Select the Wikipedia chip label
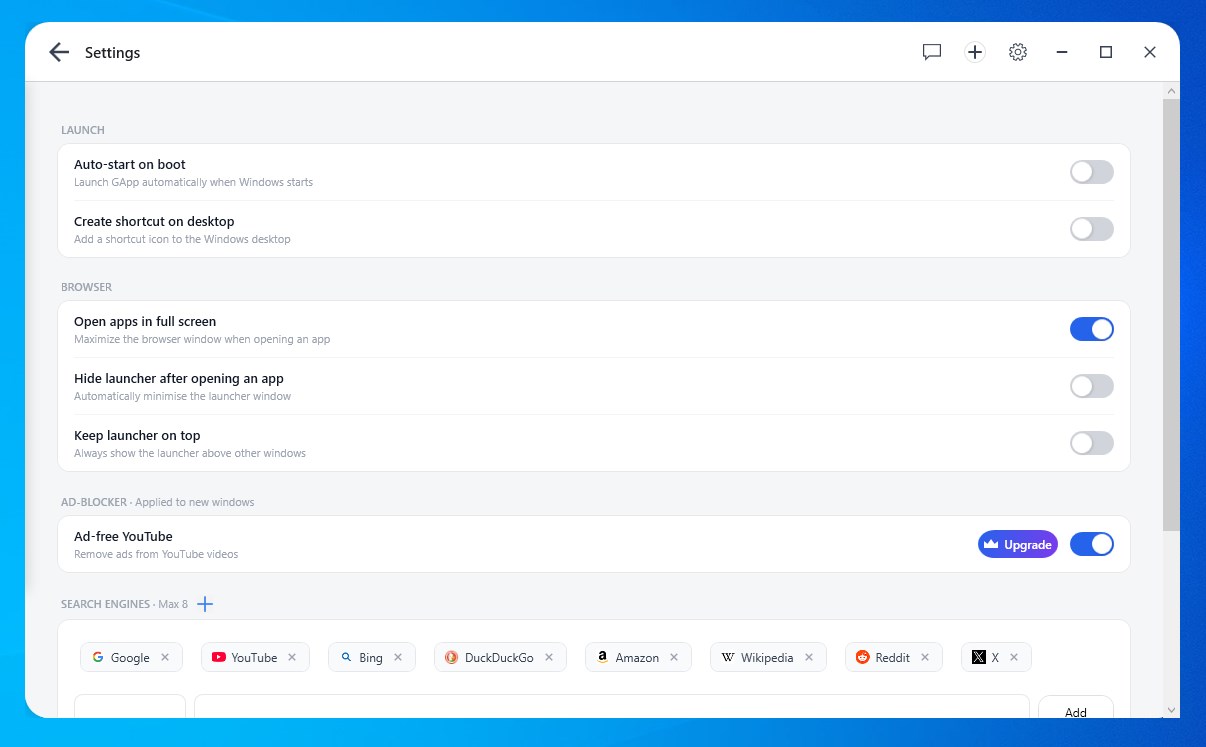The height and width of the screenshot is (747, 1206). pyautogui.click(x=767, y=658)
